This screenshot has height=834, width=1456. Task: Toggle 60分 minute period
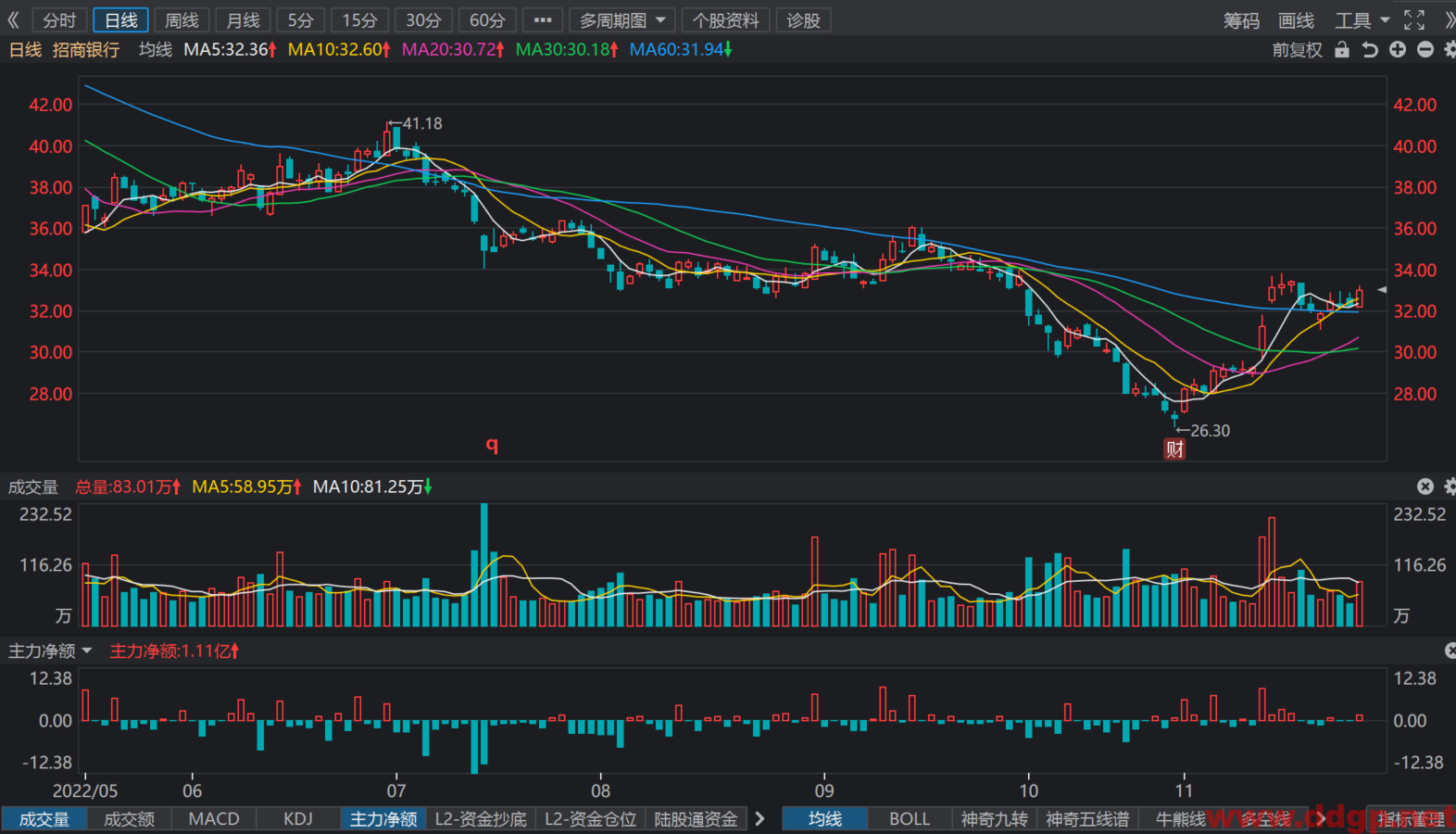pyautogui.click(x=487, y=20)
